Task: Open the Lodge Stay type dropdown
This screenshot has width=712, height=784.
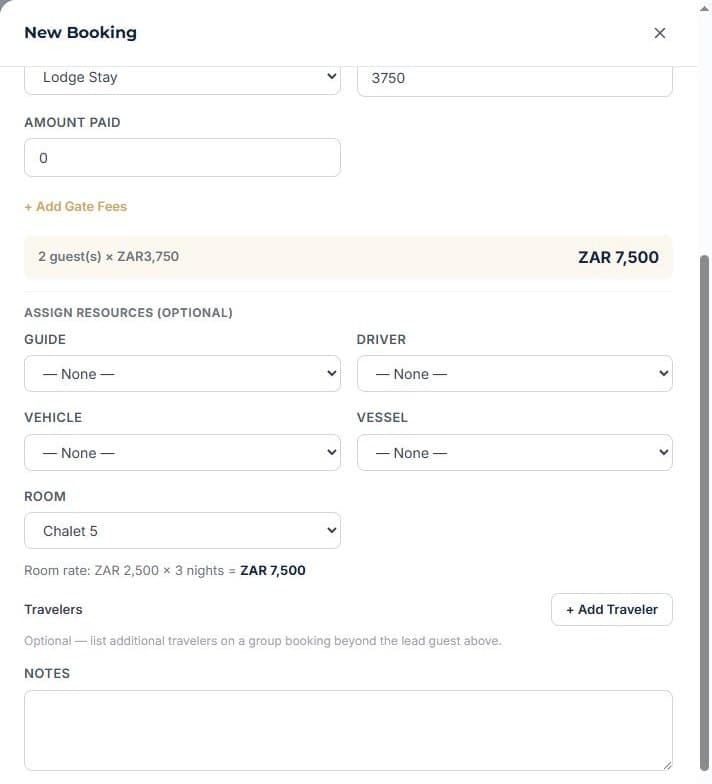Action: pyautogui.click(x=182, y=79)
